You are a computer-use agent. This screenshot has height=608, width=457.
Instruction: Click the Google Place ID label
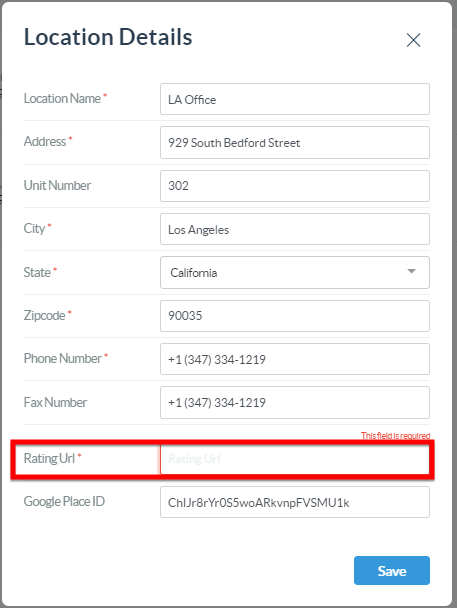[64, 501]
